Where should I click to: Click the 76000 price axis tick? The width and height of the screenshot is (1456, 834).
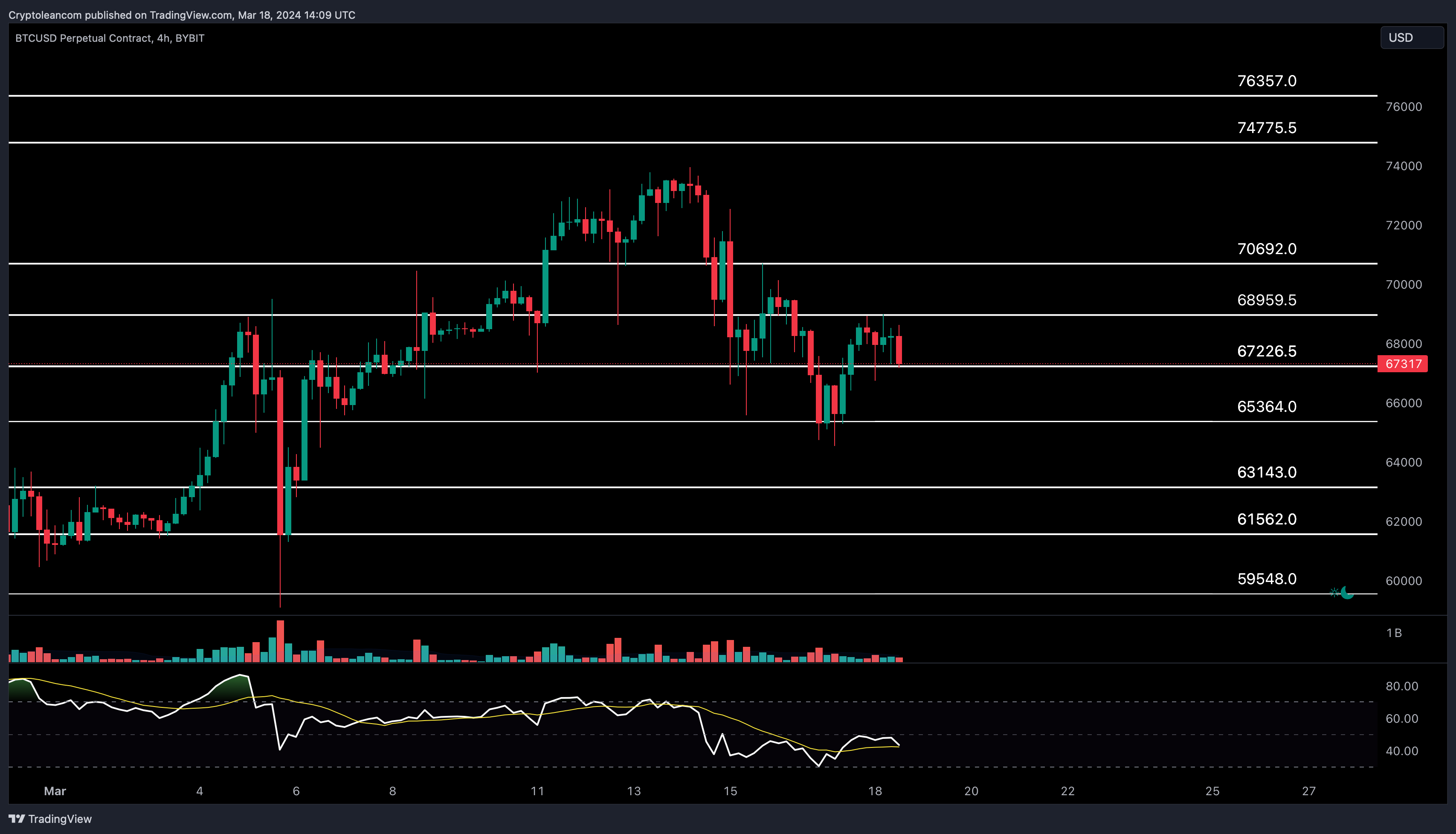click(1403, 107)
